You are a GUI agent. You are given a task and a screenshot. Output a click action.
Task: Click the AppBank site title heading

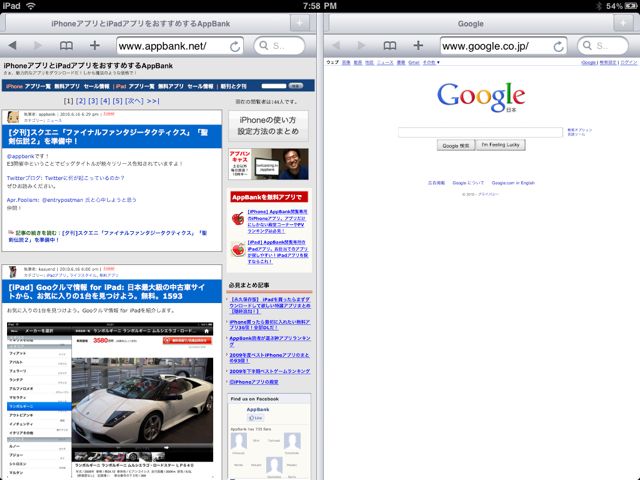tap(88, 65)
